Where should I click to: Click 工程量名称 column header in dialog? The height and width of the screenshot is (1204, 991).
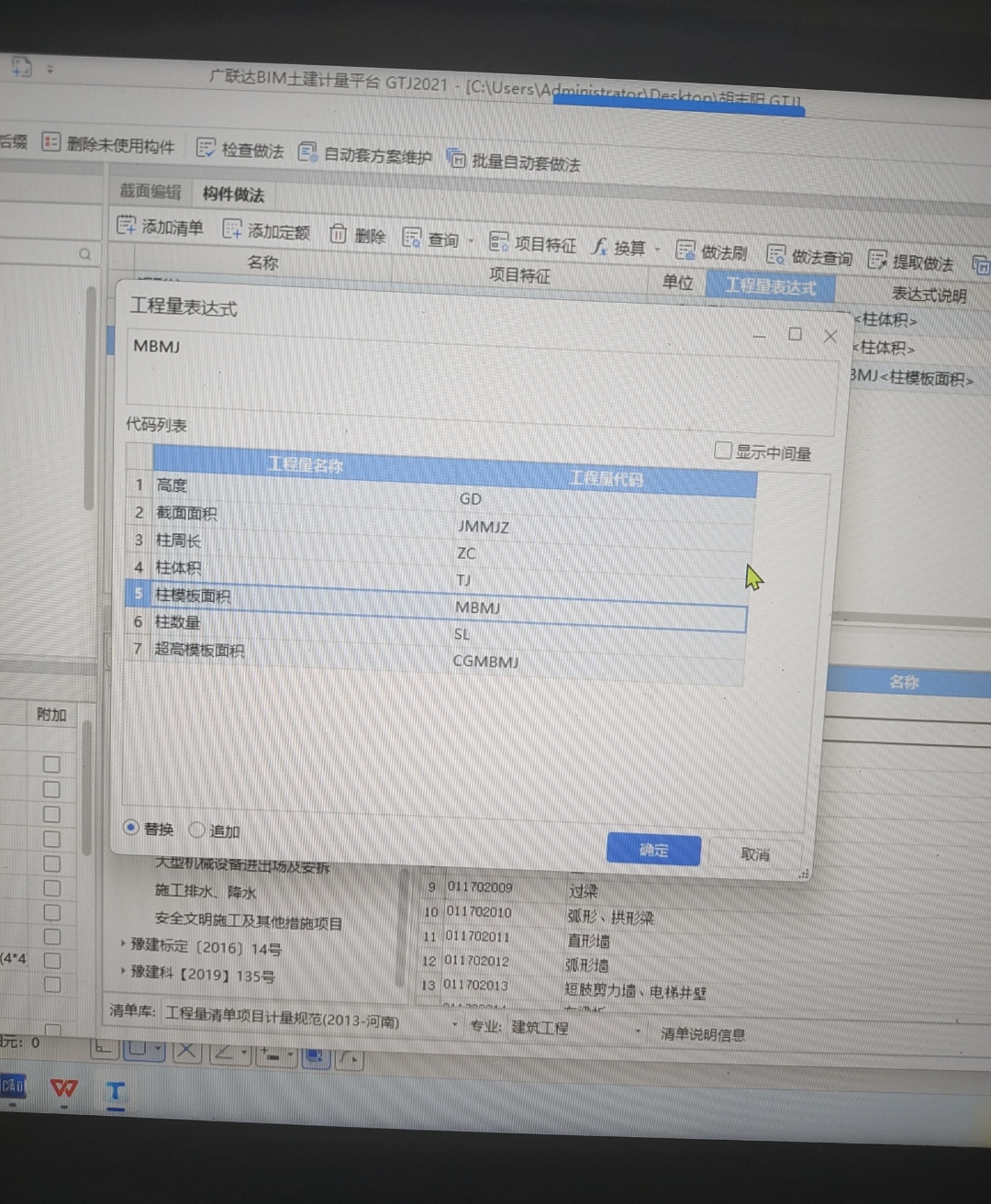[x=305, y=464]
